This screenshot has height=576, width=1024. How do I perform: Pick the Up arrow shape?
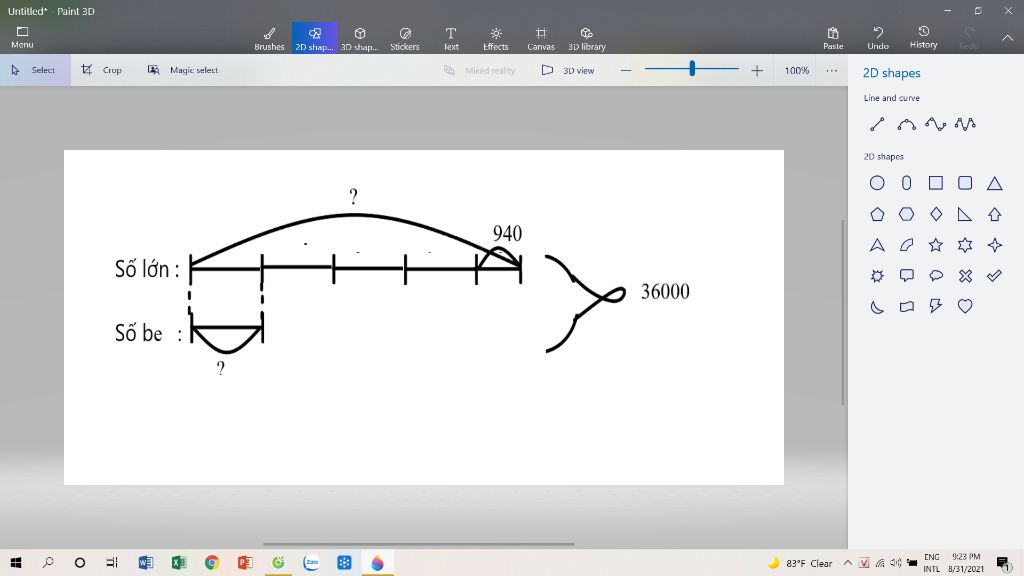995,214
